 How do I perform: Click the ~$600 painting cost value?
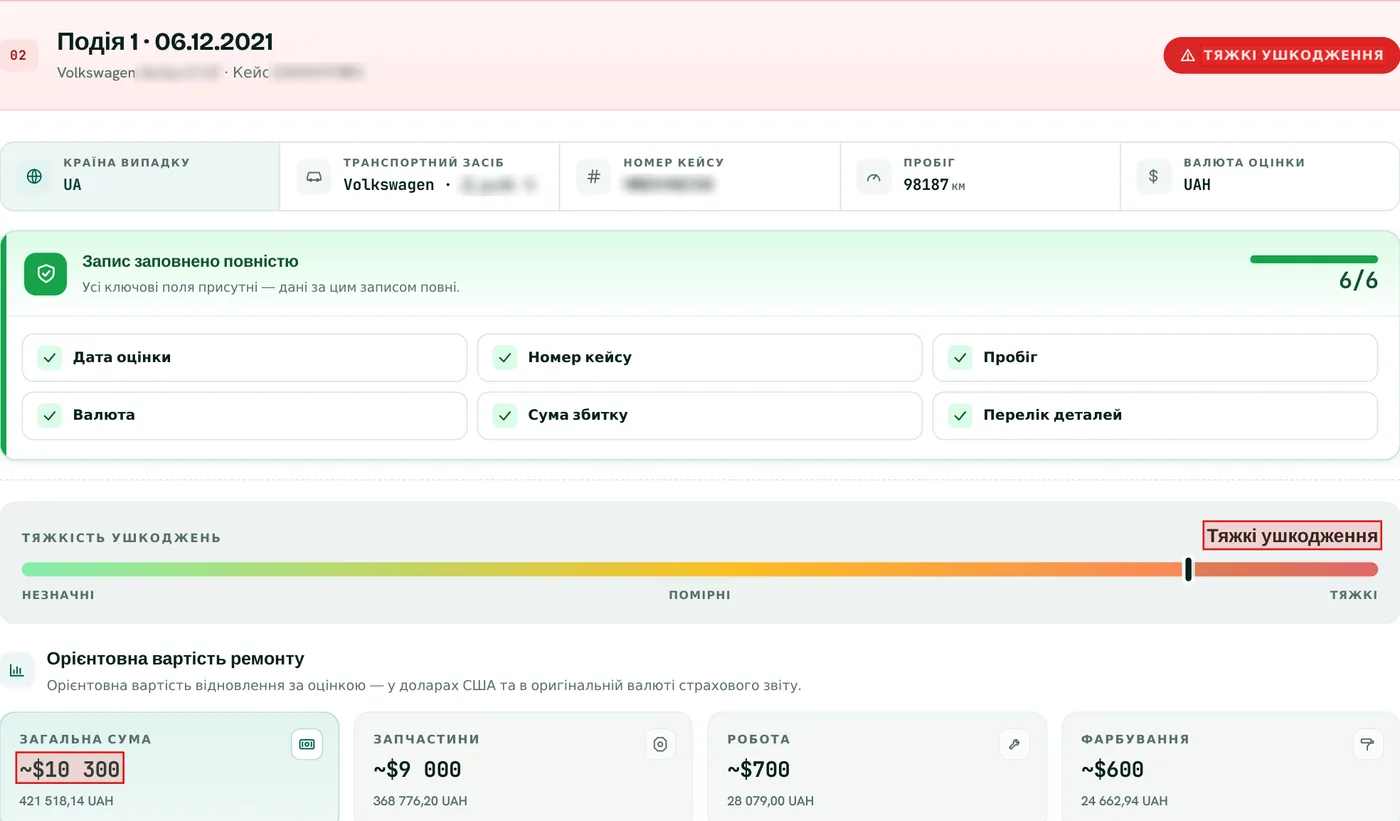[1112, 770]
